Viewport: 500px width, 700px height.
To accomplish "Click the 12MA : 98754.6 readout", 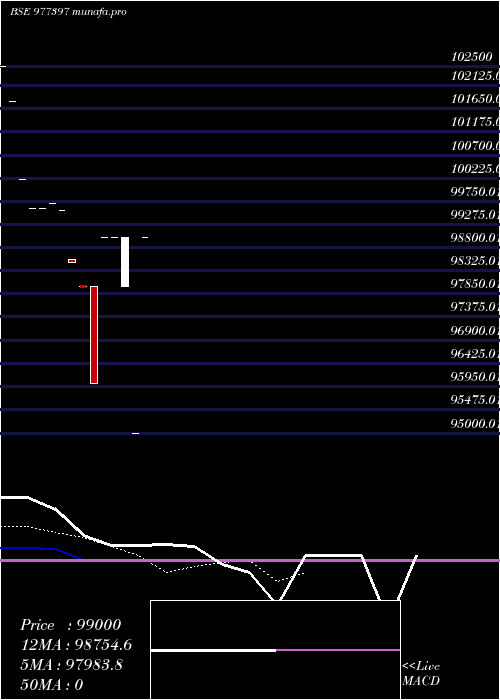I will [x=76, y=645].
